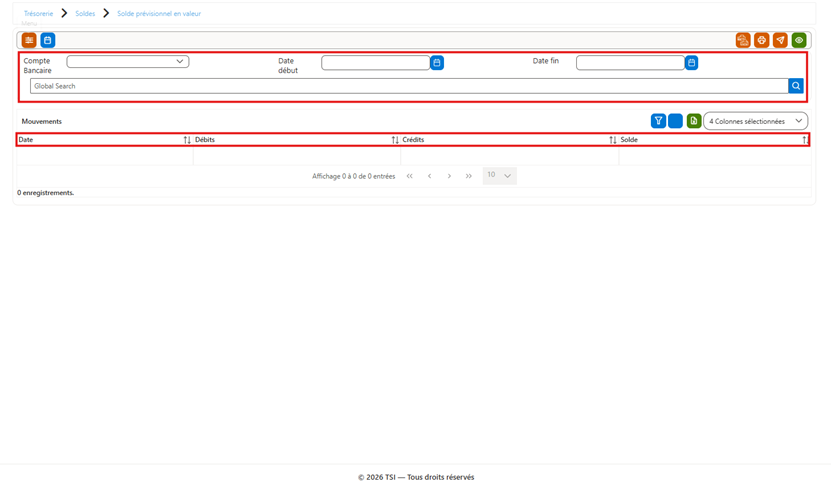The height and width of the screenshot is (486, 831).
Task: Click the blue magnifier search button
Action: pos(796,86)
